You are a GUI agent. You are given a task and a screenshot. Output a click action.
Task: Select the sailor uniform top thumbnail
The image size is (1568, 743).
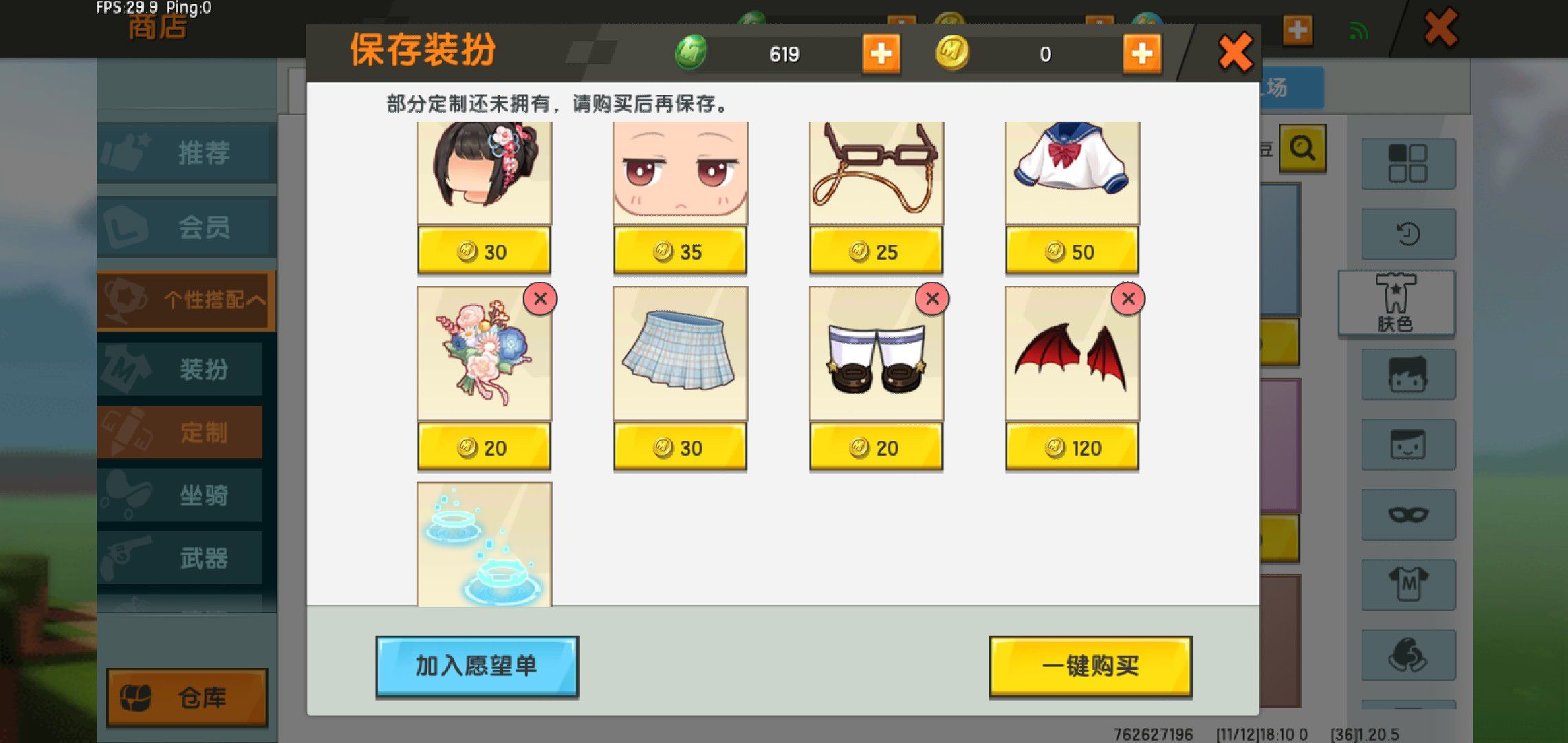tap(1071, 173)
